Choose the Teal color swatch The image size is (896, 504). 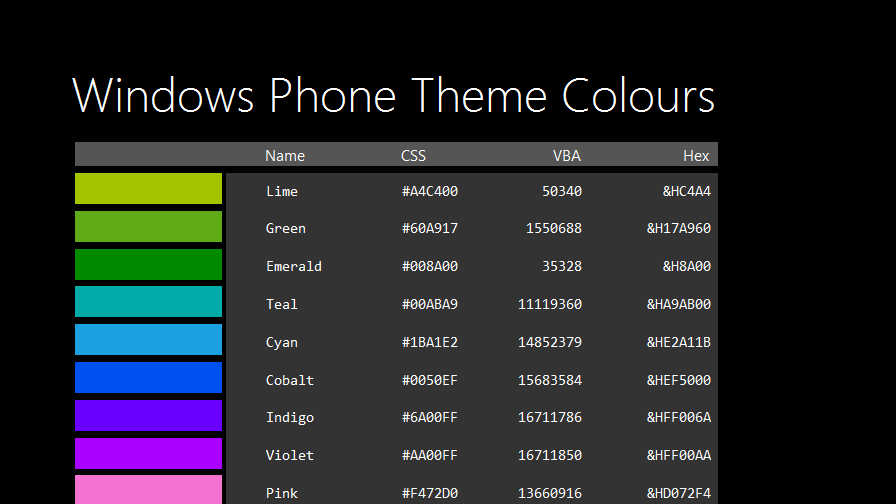tap(149, 302)
